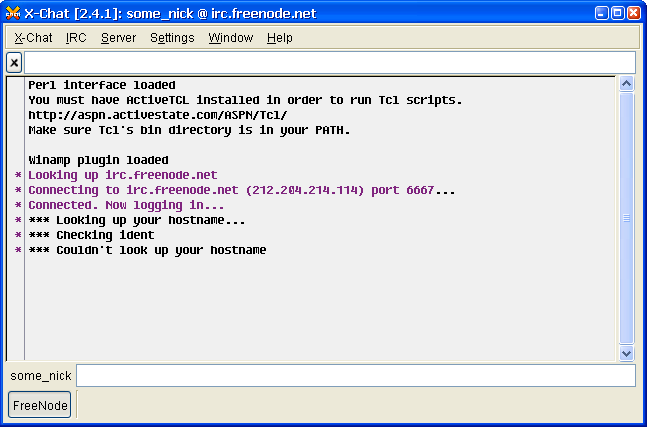Open the Settings menu

[x=172, y=38]
